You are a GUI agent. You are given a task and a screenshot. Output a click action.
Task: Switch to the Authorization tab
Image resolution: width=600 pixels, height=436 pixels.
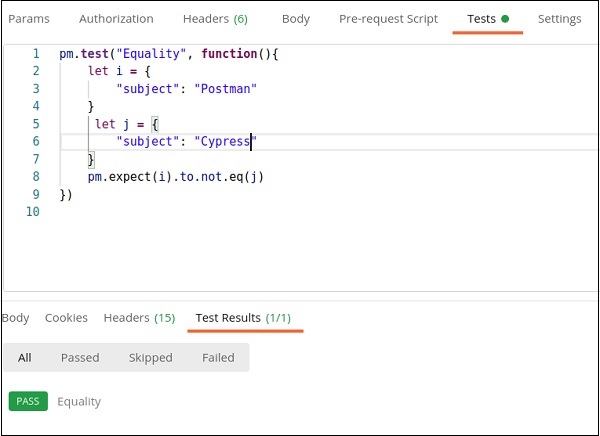[116, 19]
